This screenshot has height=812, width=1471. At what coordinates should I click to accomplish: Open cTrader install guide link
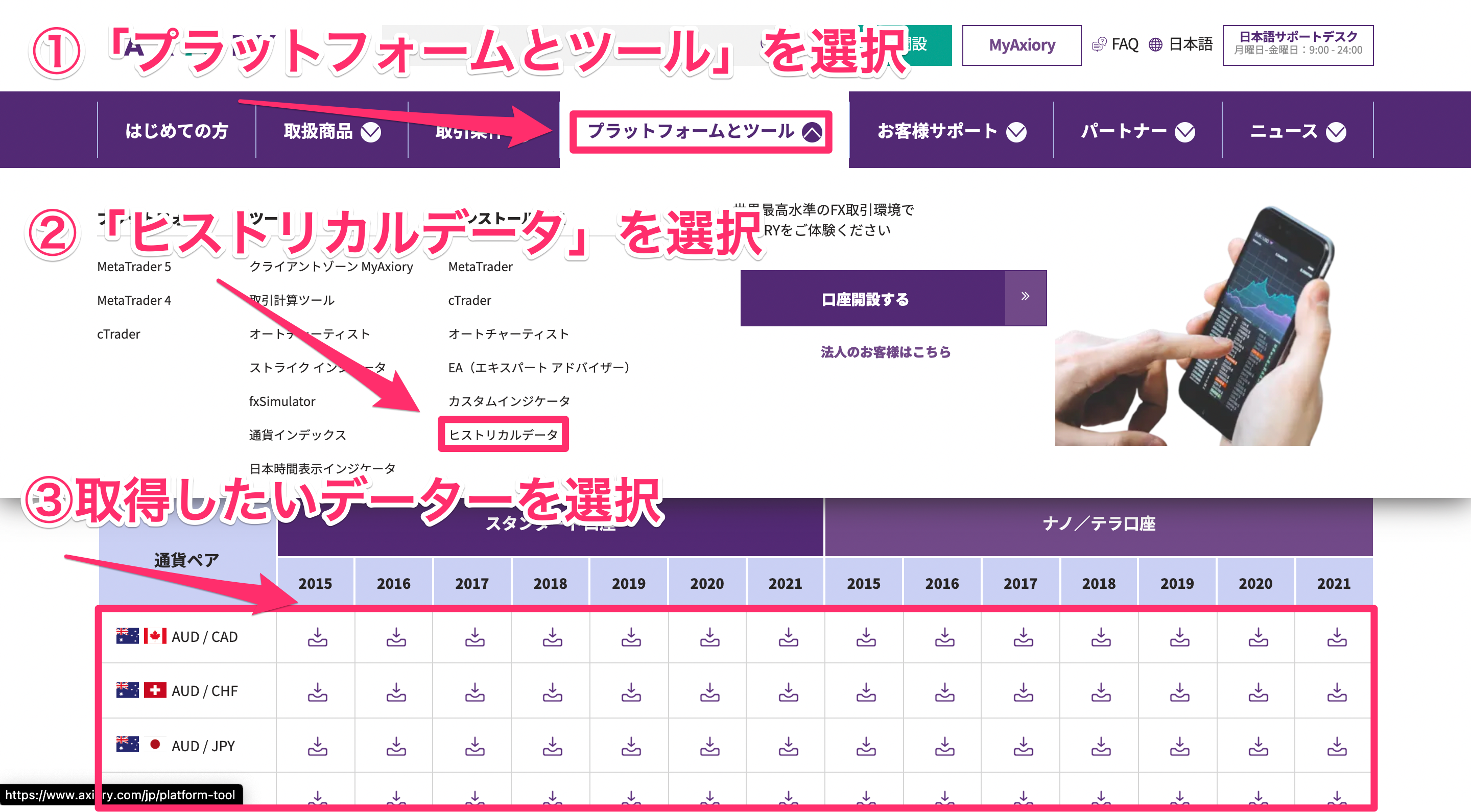tap(469, 300)
